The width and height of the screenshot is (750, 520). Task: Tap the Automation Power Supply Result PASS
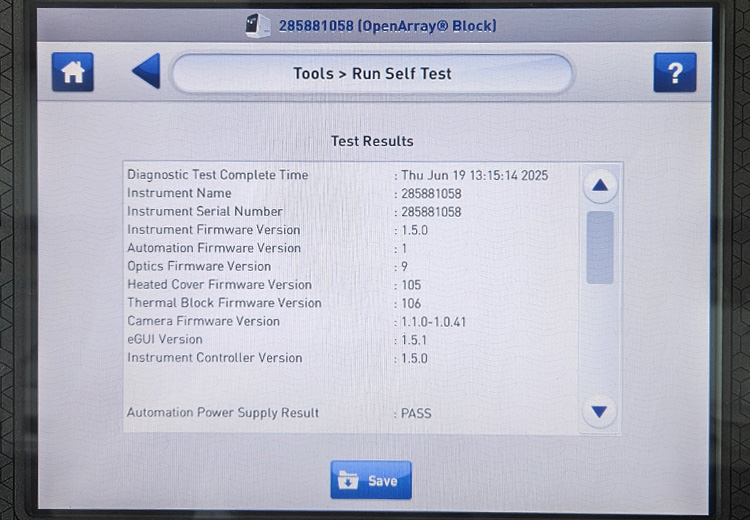coord(416,413)
